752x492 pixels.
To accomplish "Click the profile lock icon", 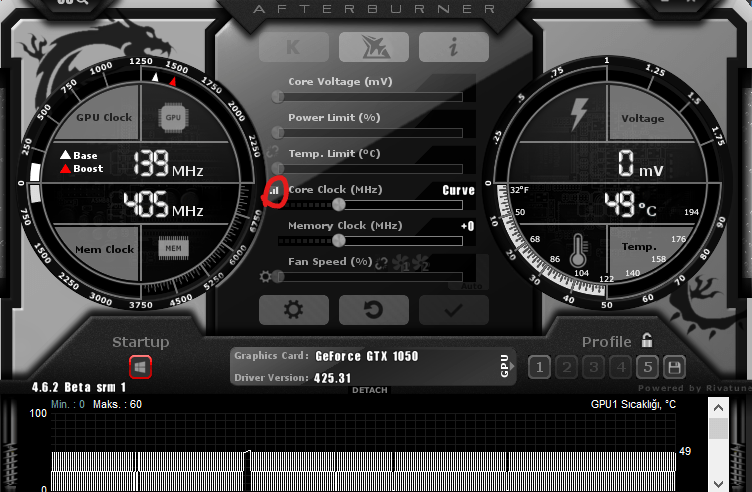I will click(647, 340).
